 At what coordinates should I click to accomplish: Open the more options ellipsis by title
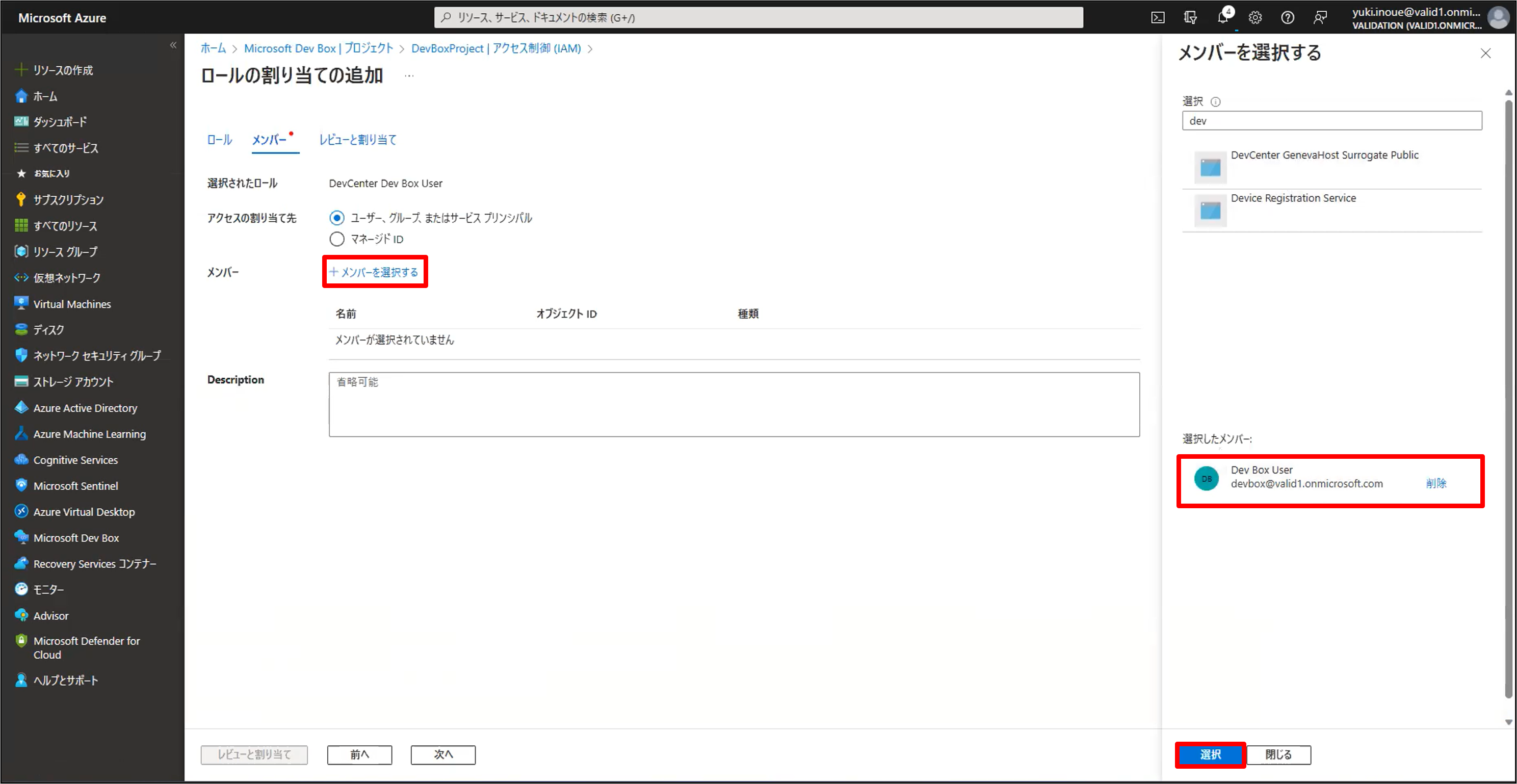tap(409, 76)
